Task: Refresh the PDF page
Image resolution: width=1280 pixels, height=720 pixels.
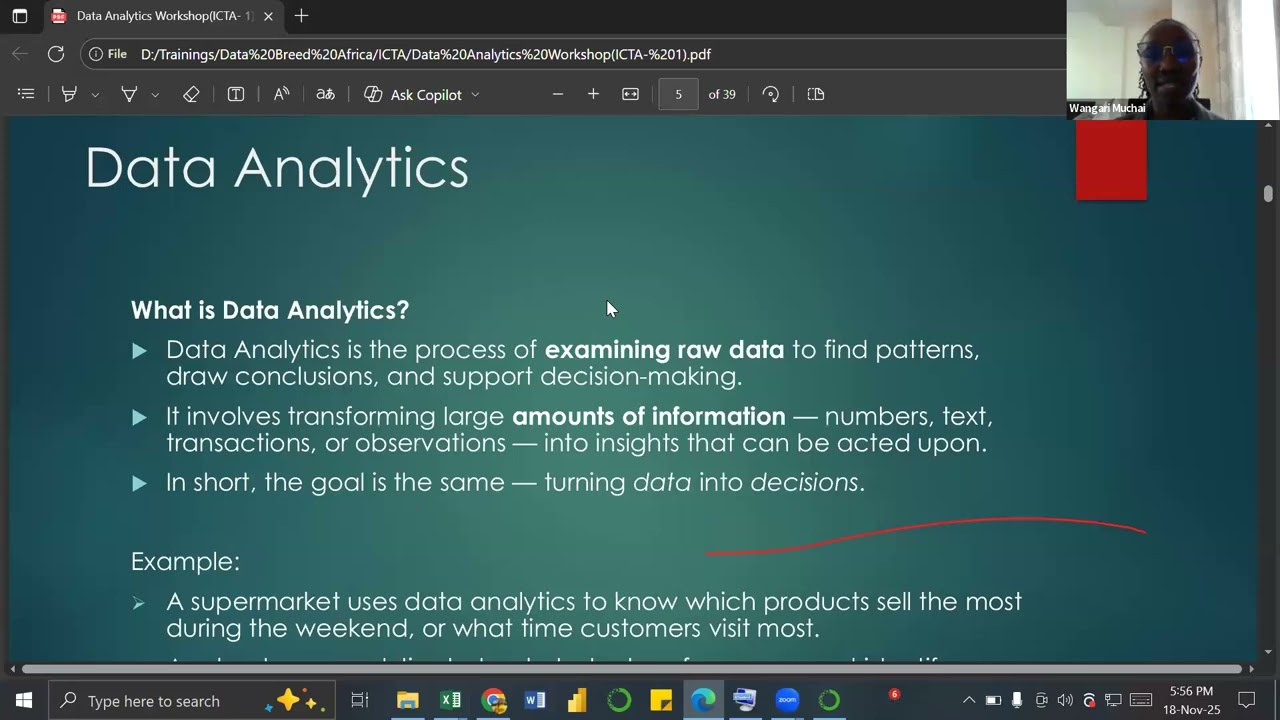Action: (56, 54)
